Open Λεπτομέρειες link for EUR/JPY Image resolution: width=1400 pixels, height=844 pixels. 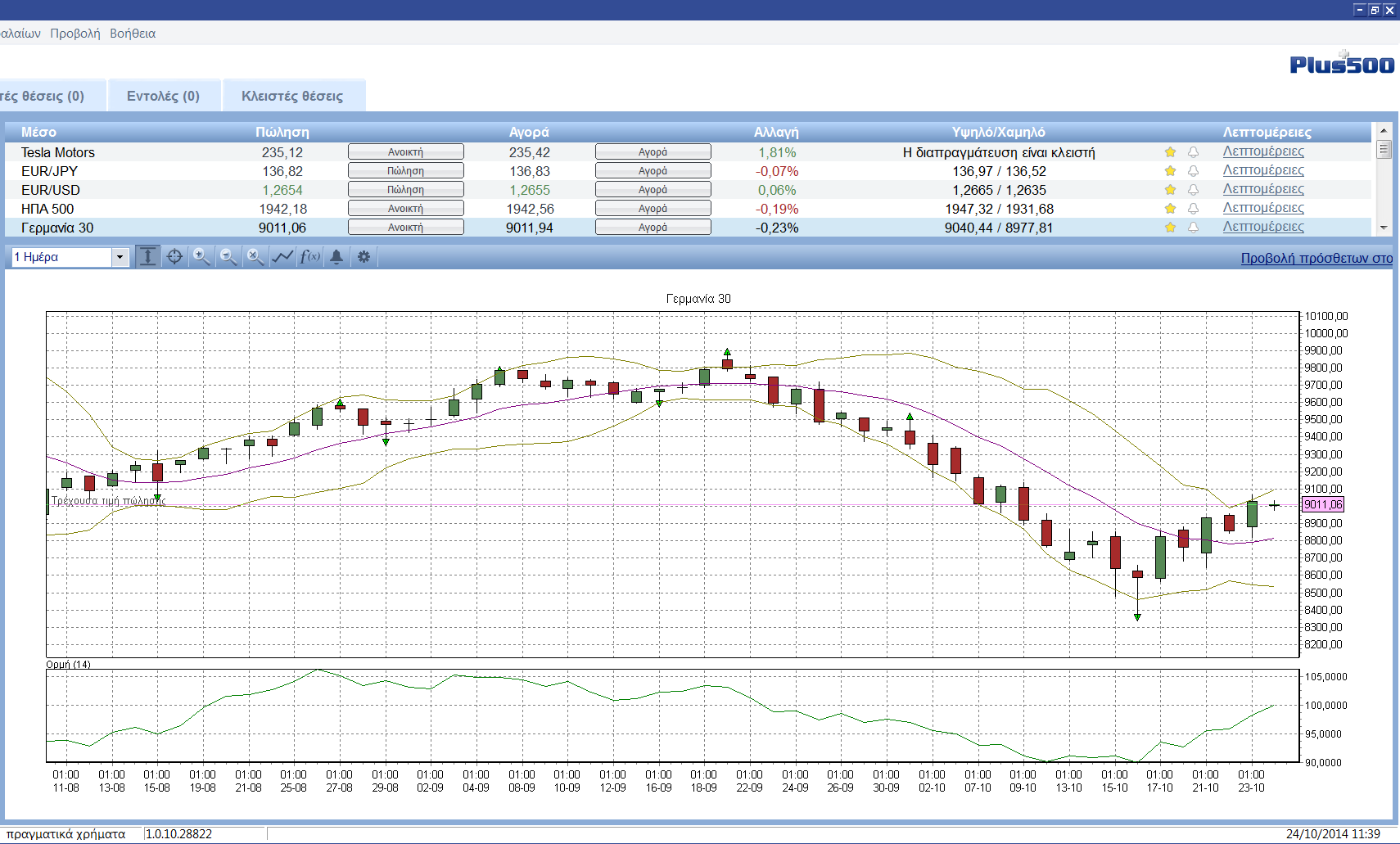pos(1263,170)
